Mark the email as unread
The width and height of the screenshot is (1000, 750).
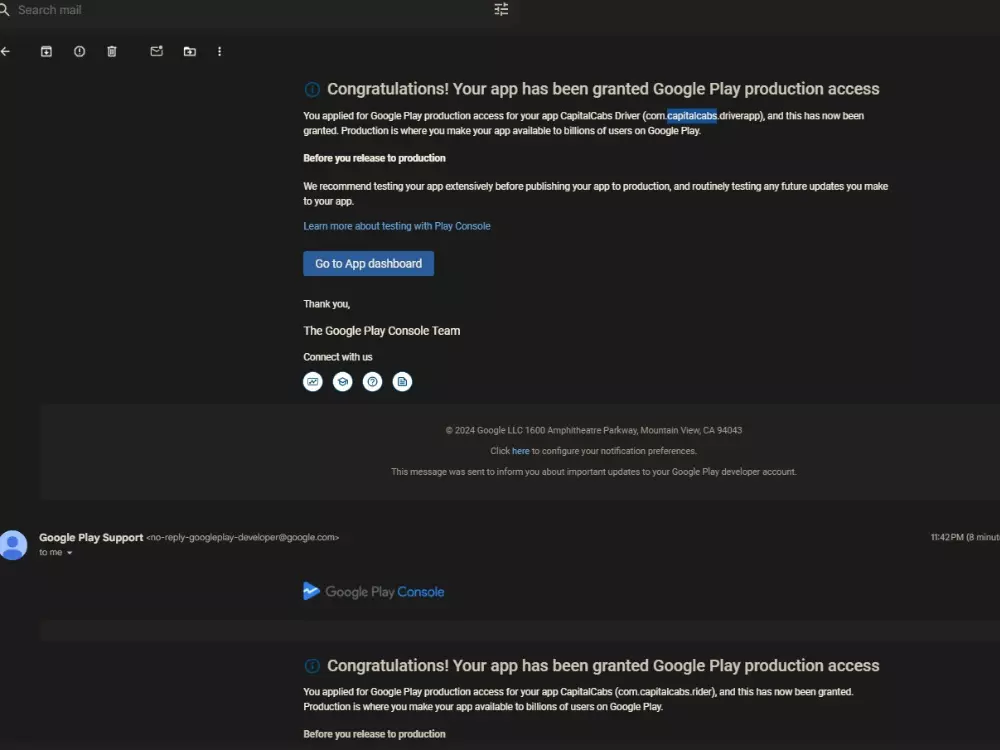coord(156,51)
